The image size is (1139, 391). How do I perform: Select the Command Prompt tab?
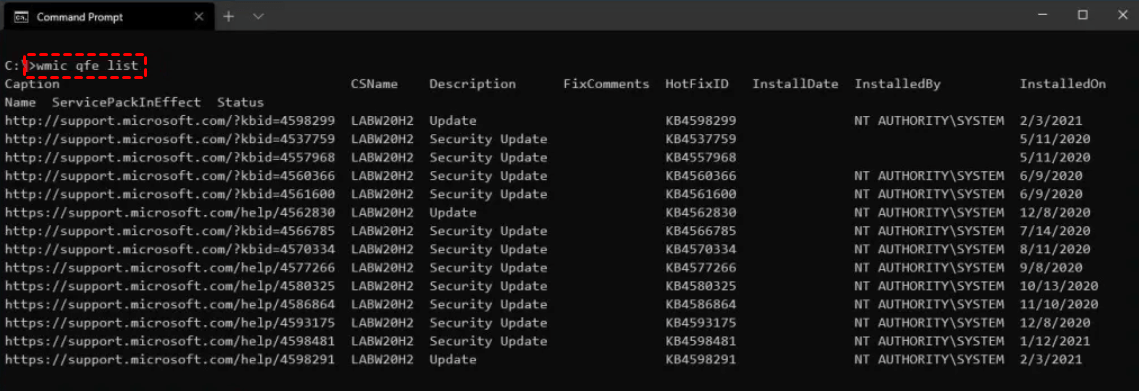point(109,16)
